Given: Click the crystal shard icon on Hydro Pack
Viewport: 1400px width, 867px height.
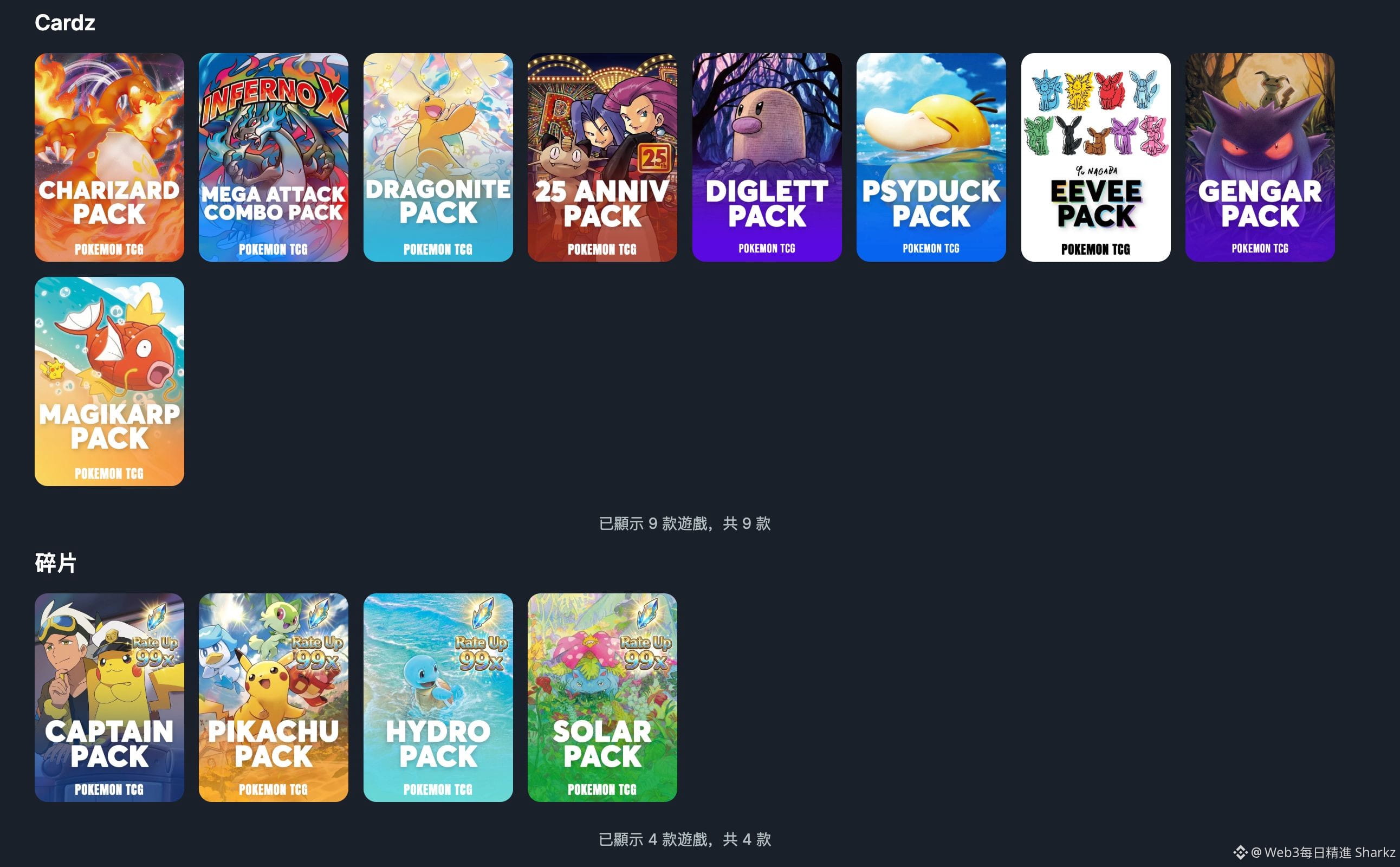Looking at the screenshot, I should (x=483, y=613).
